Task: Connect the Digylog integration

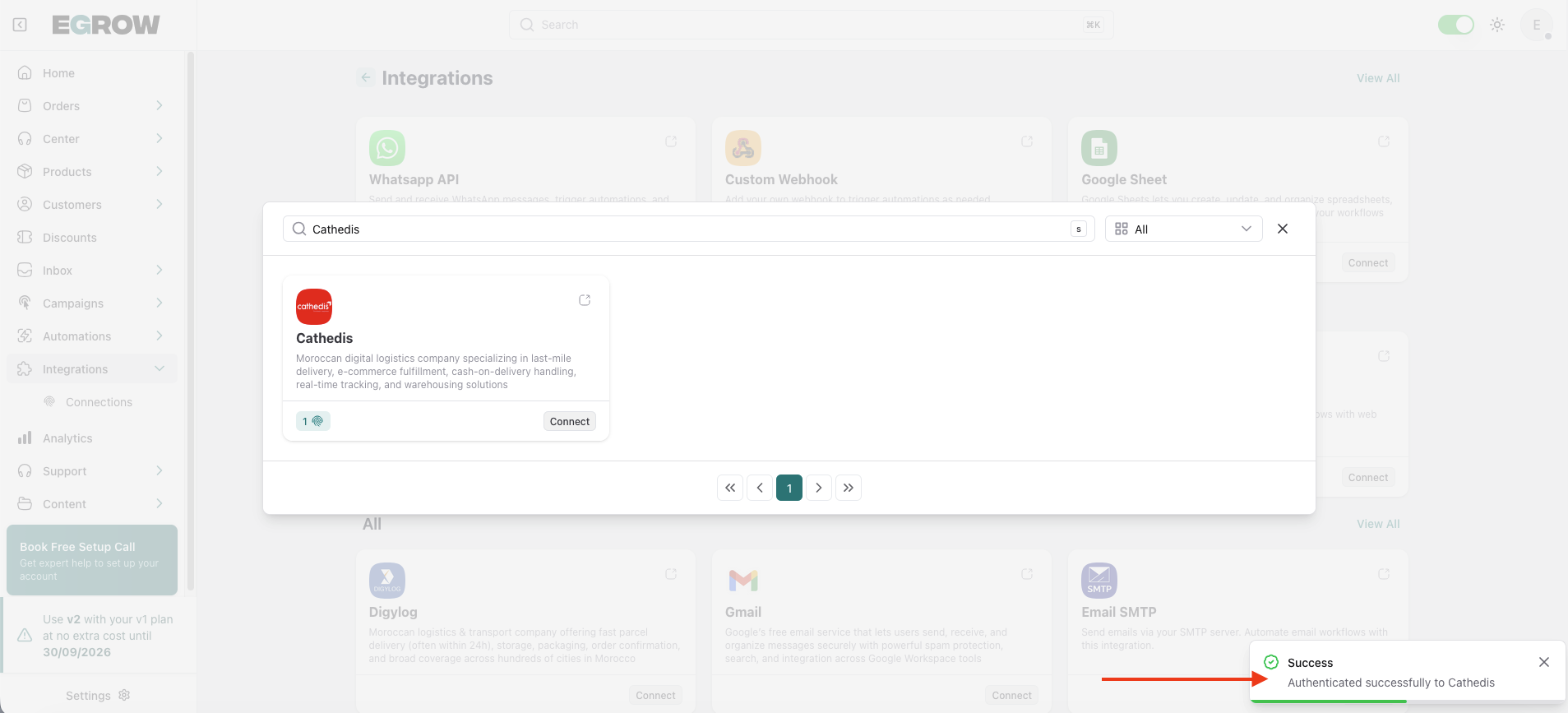Action: (x=655, y=696)
